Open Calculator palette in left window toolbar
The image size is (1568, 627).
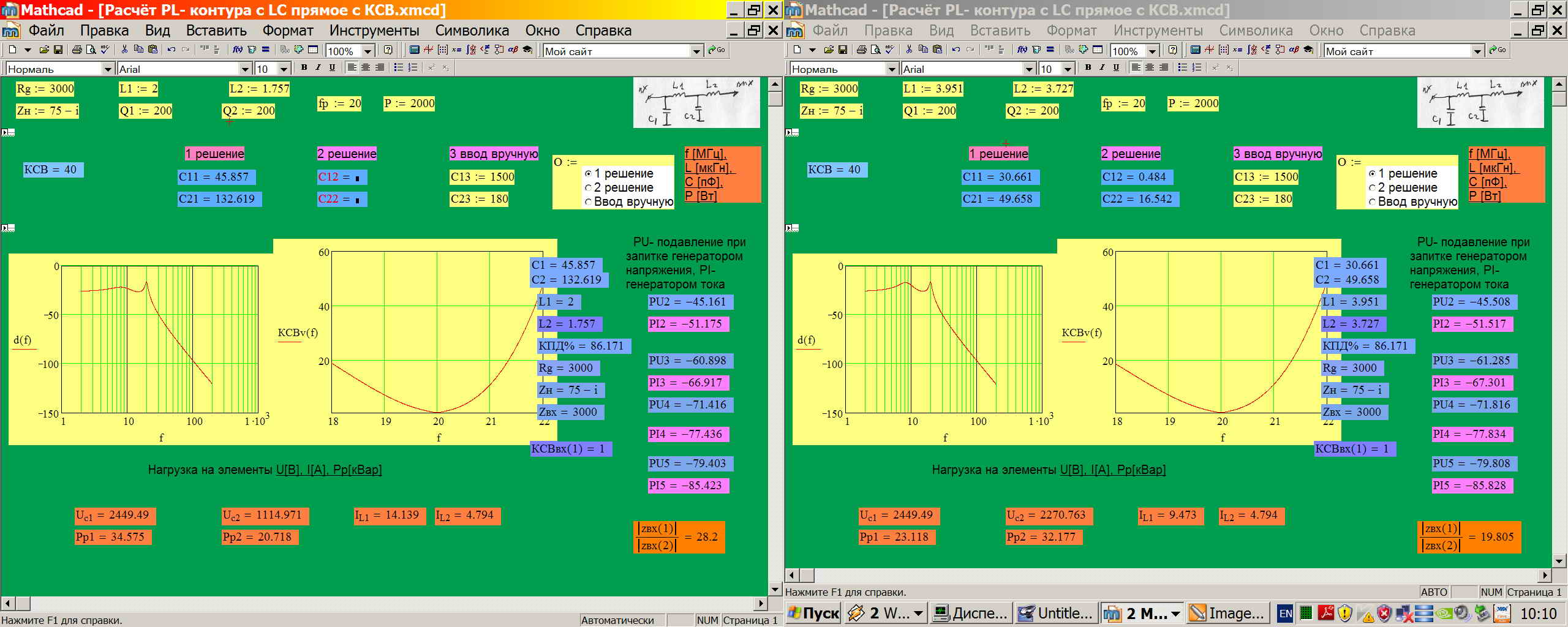click(414, 50)
